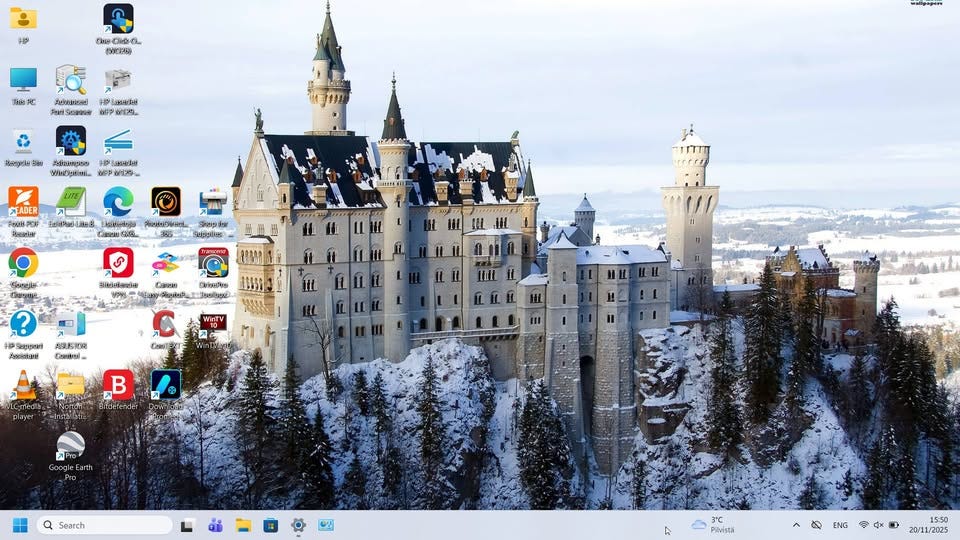Open the clock showing 15:50
The height and width of the screenshot is (540, 960).
click(x=929, y=525)
